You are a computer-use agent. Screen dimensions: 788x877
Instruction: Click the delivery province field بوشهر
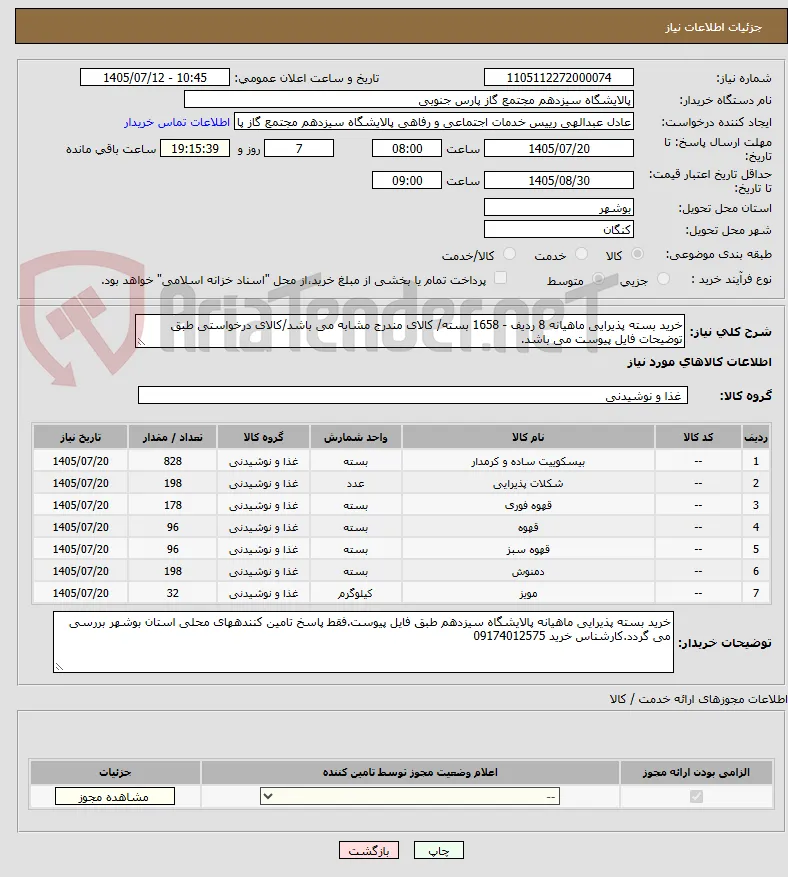click(559, 208)
